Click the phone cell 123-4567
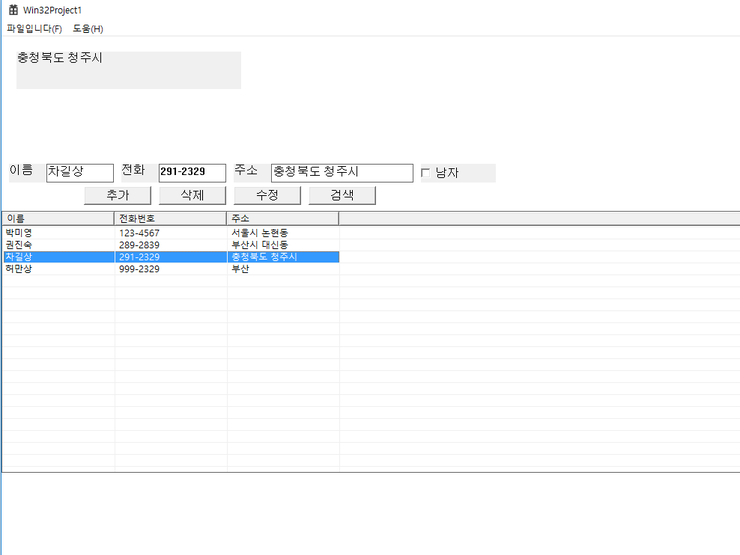 click(x=139, y=233)
